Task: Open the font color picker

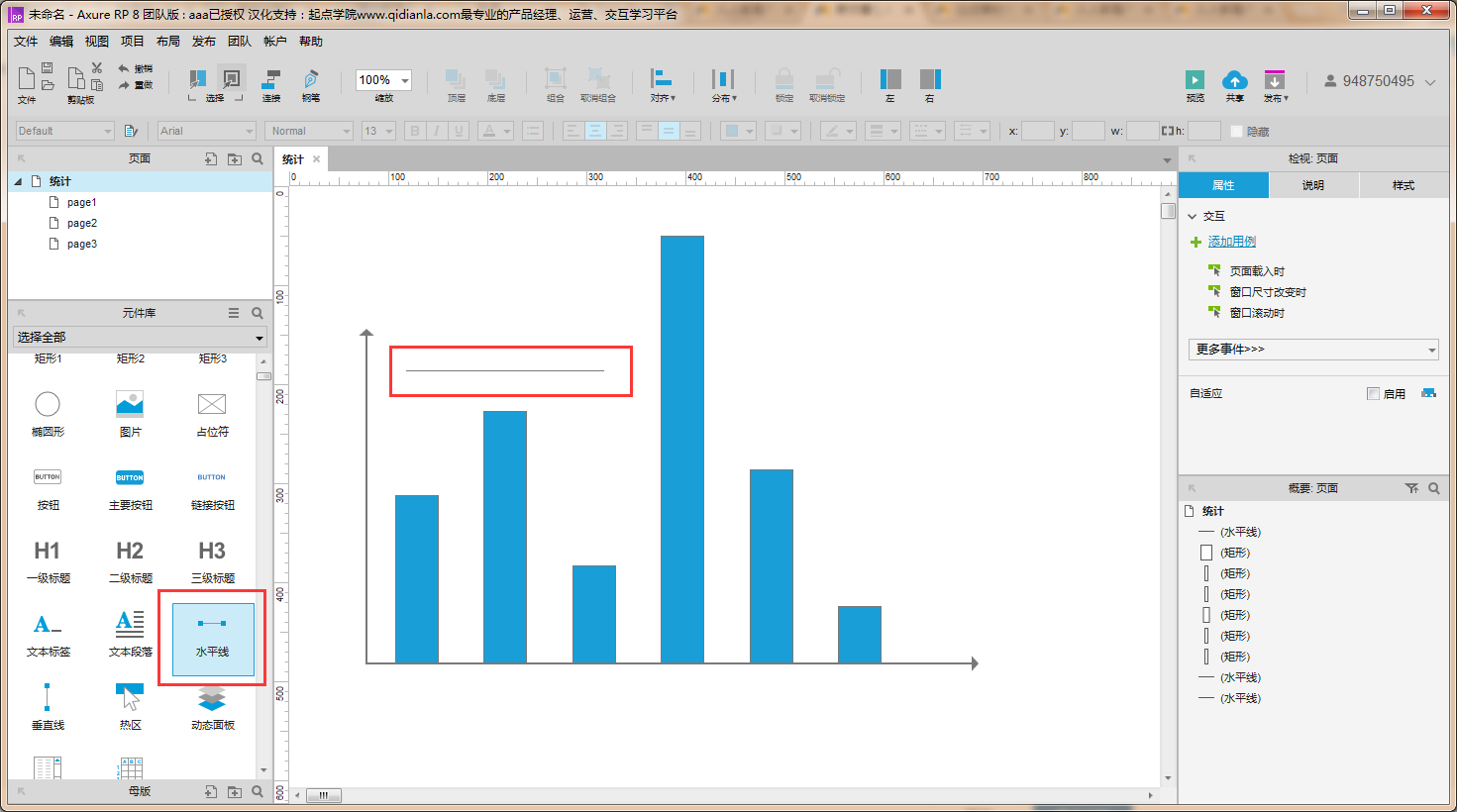Action: point(494,131)
